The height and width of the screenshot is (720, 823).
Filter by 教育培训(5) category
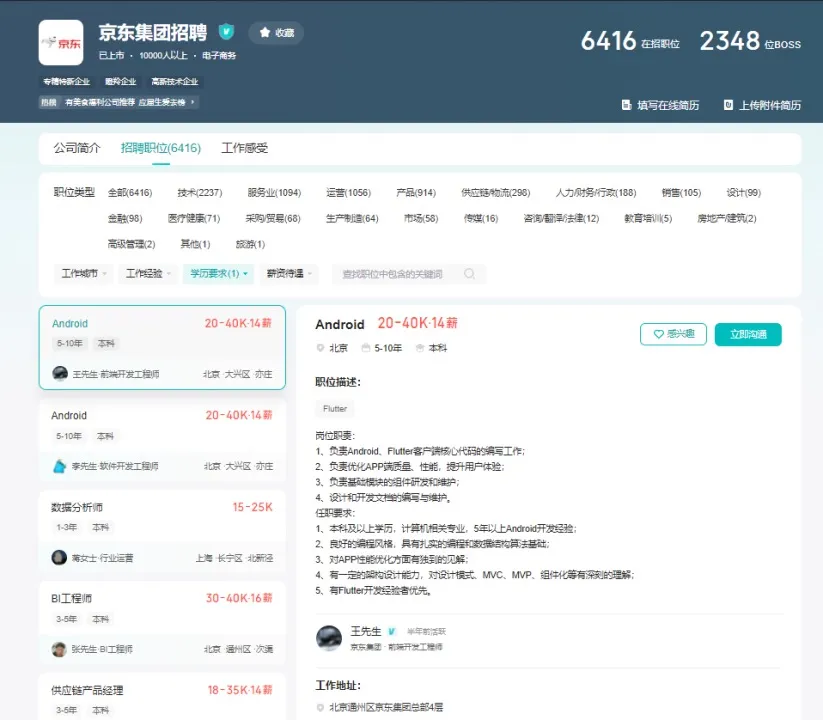[648, 218]
